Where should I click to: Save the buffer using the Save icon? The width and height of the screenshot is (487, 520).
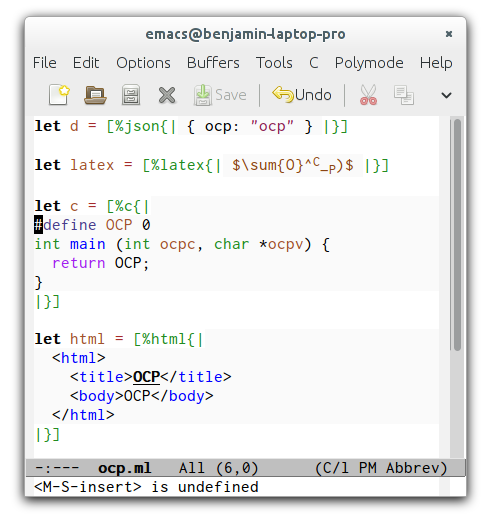(x=220, y=95)
